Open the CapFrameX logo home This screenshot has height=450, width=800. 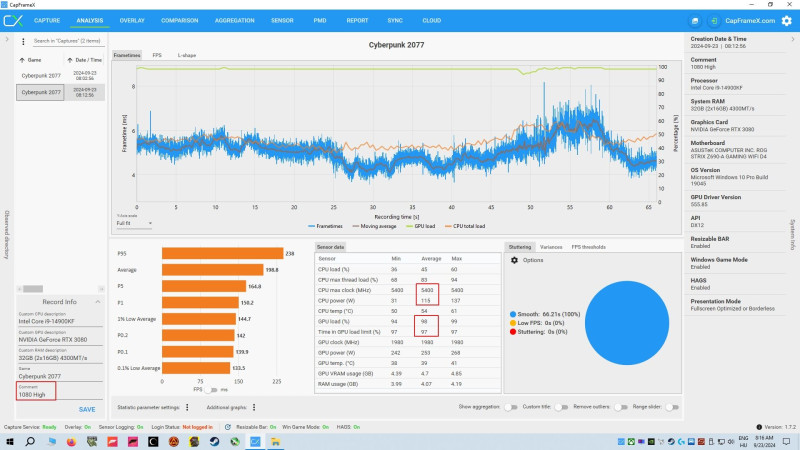(13, 21)
